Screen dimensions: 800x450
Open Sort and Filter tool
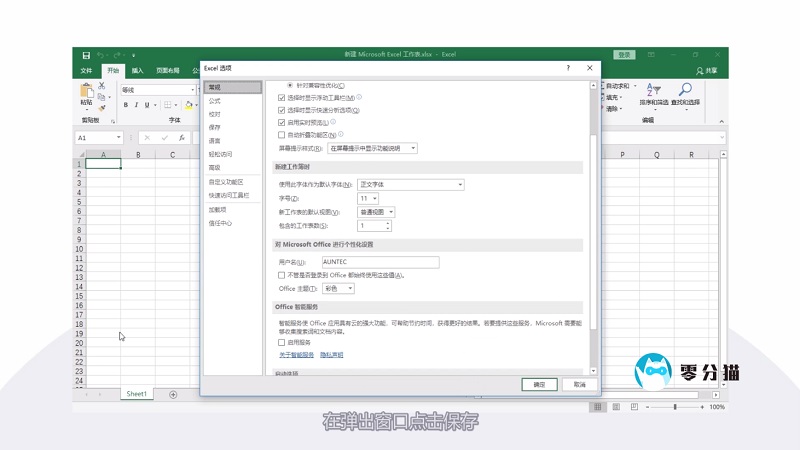click(x=653, y=93)
